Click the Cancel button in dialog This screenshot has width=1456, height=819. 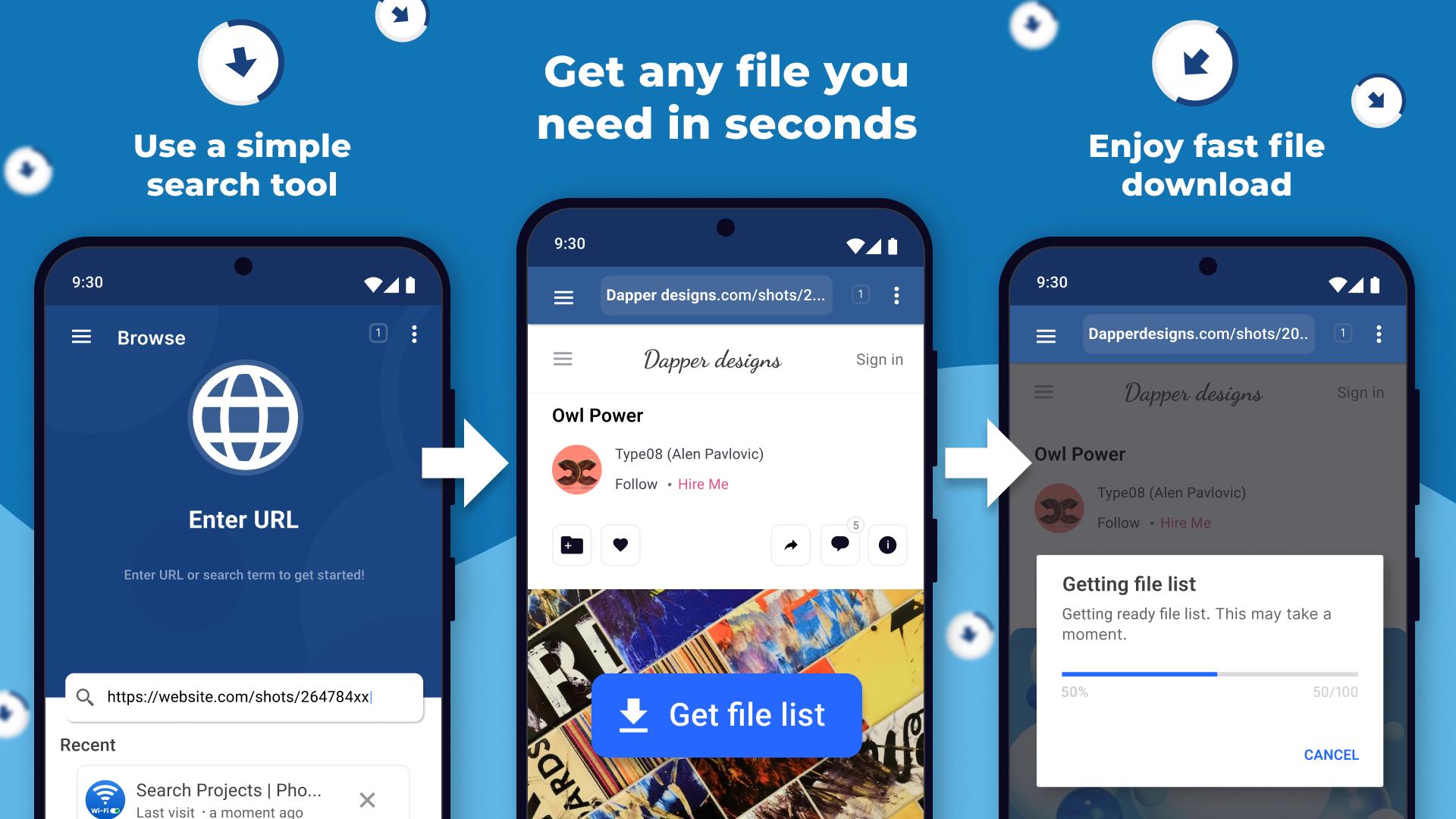point(1328,754)
